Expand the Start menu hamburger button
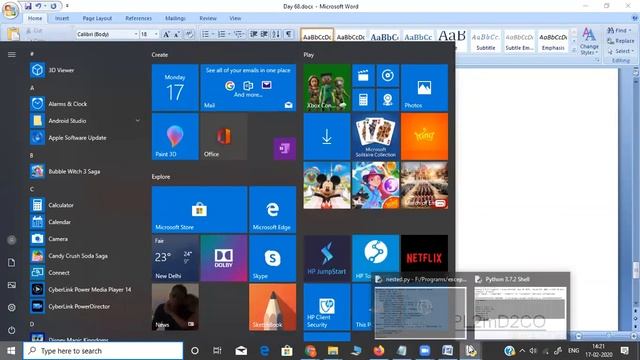640x360 pixels. coord(11,54)
